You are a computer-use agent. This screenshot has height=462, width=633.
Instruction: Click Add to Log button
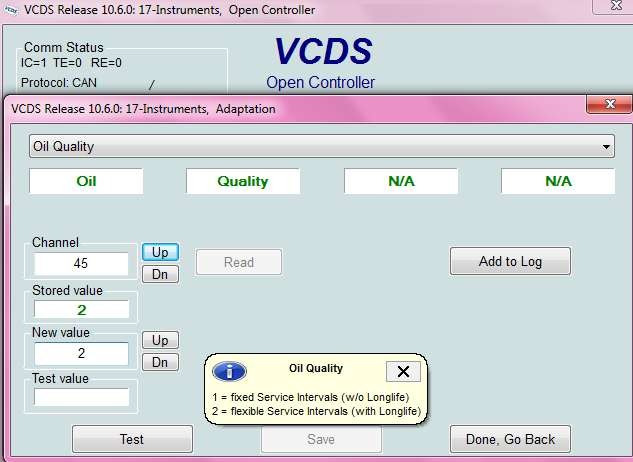pyautogui.click(x=510, y=261)
